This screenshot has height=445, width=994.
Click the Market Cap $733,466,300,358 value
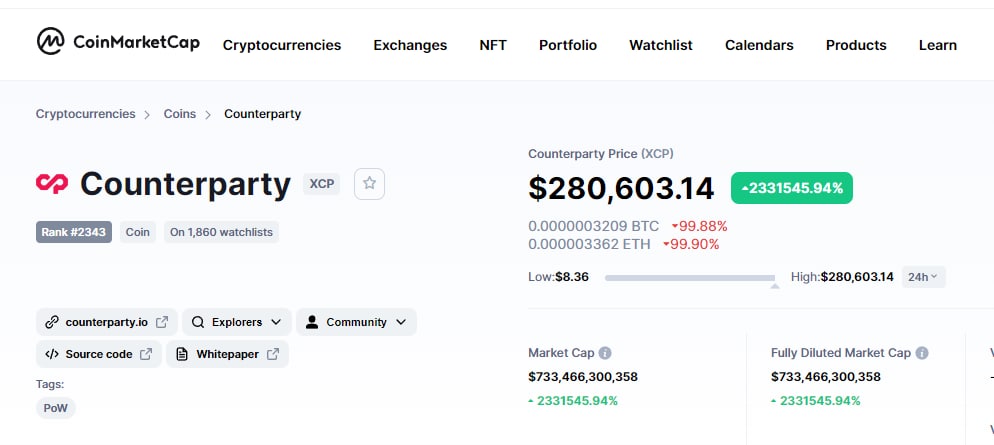(x=583, y=377)
